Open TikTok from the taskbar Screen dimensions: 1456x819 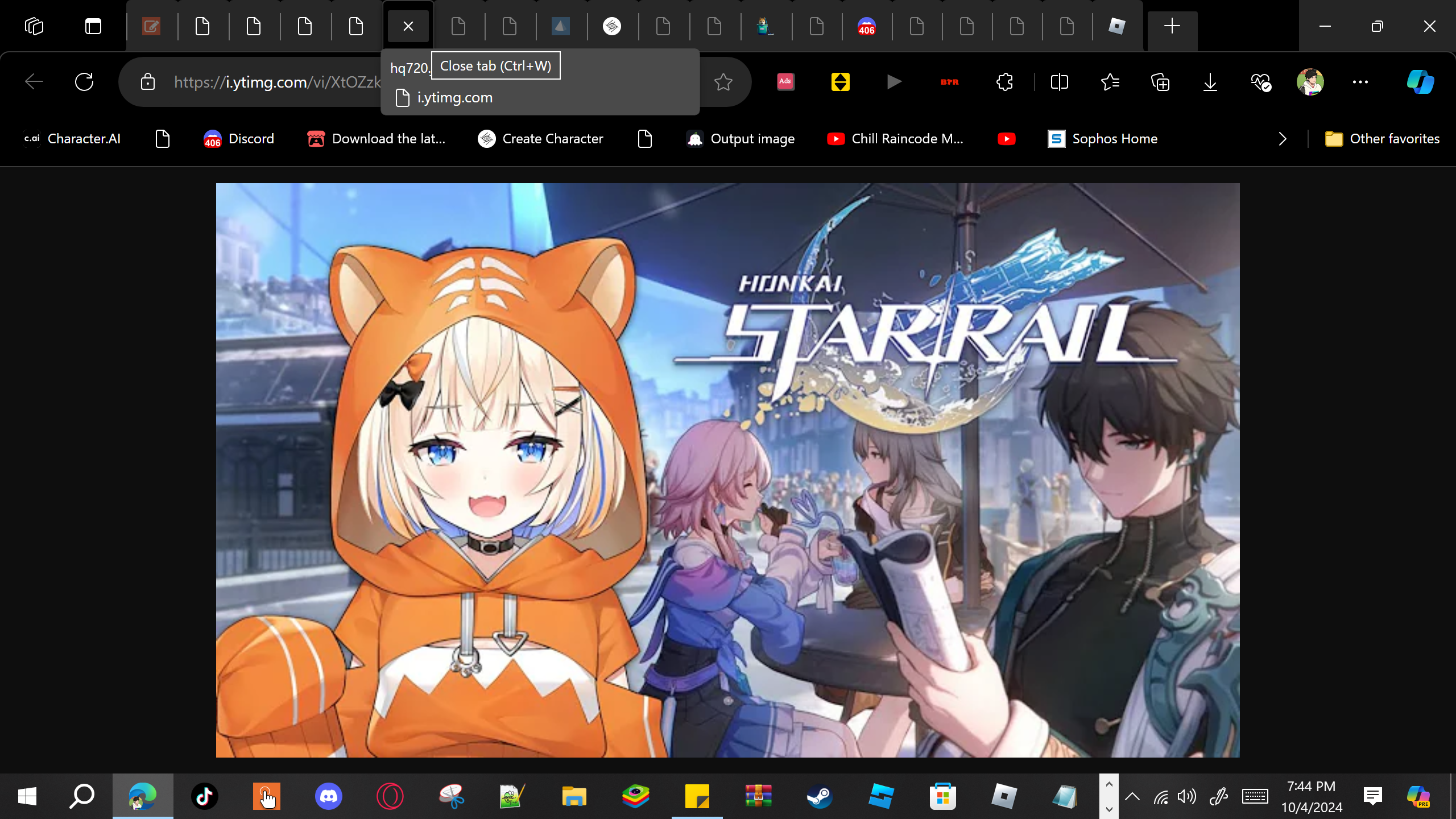[205, 796]
